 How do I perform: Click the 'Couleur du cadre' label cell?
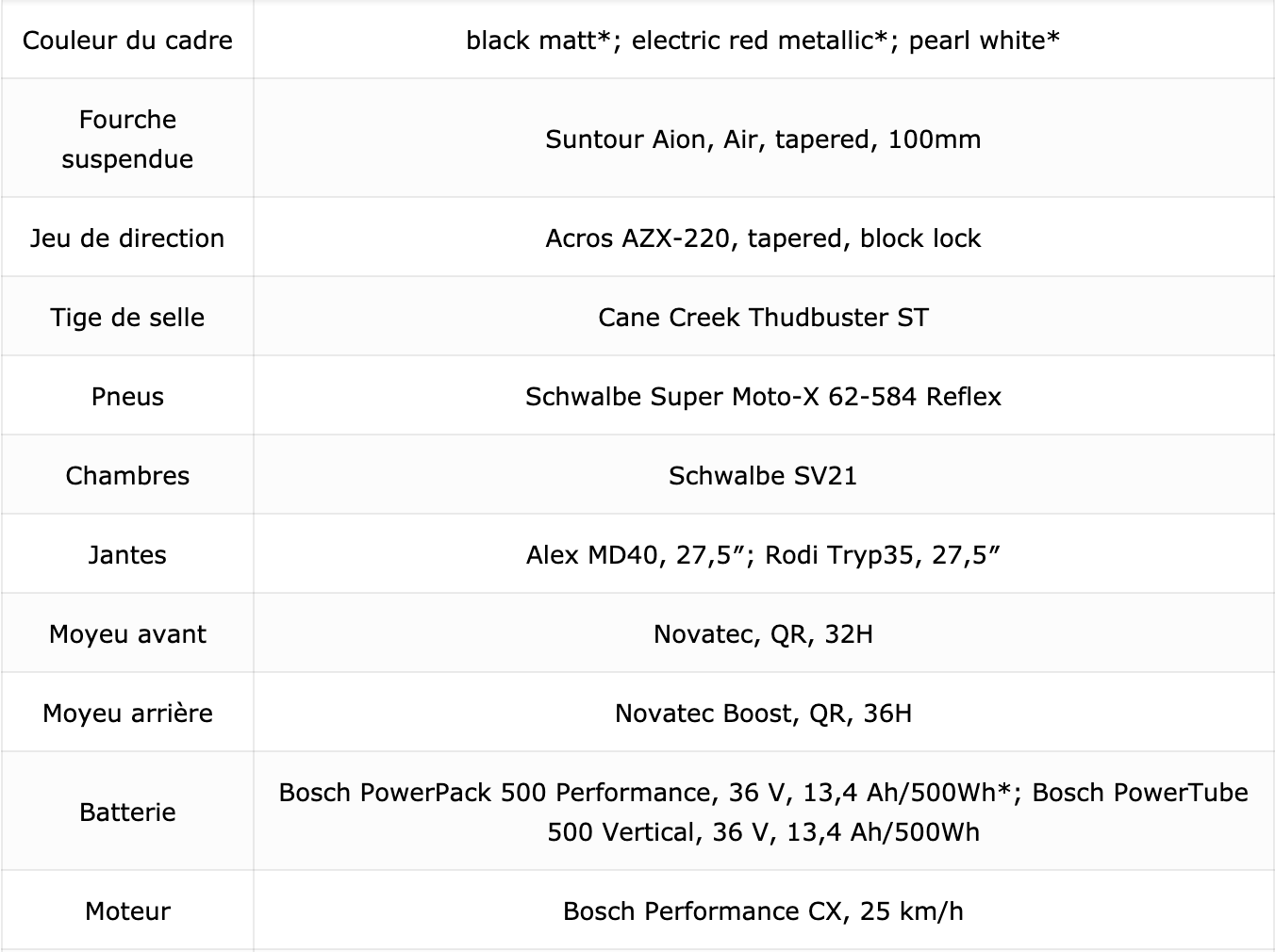click(127, 41)
